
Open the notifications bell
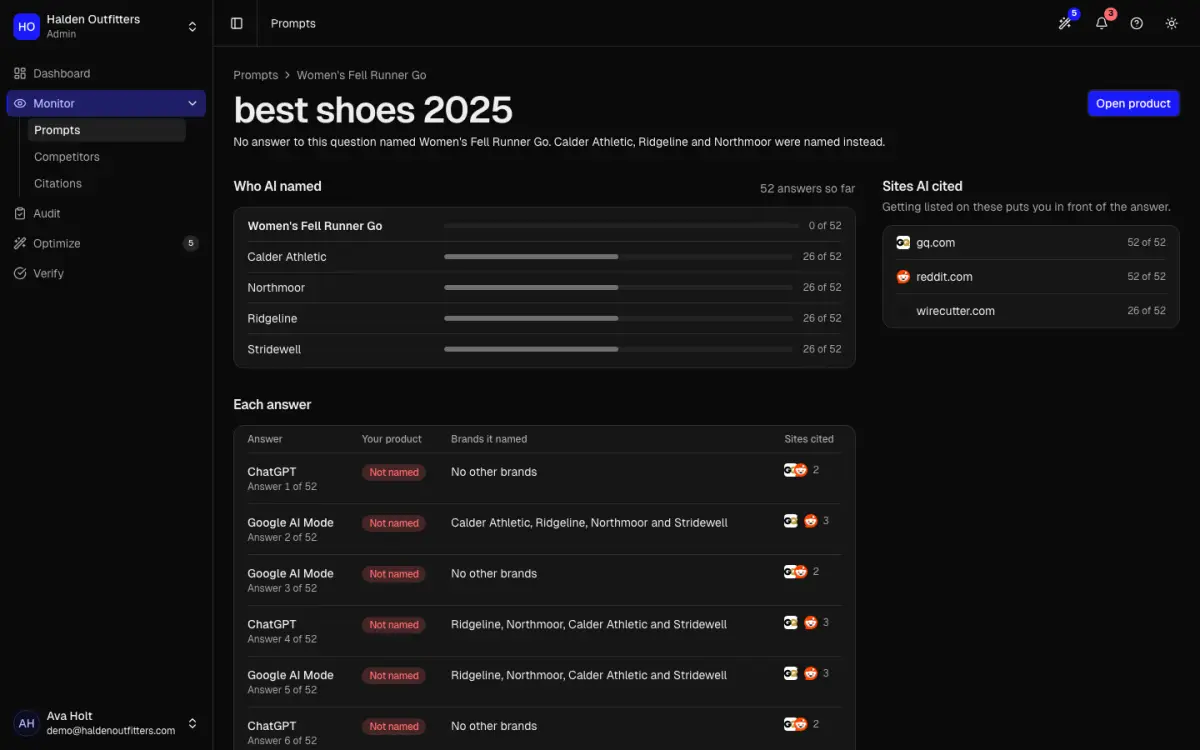pos(1101,23)
